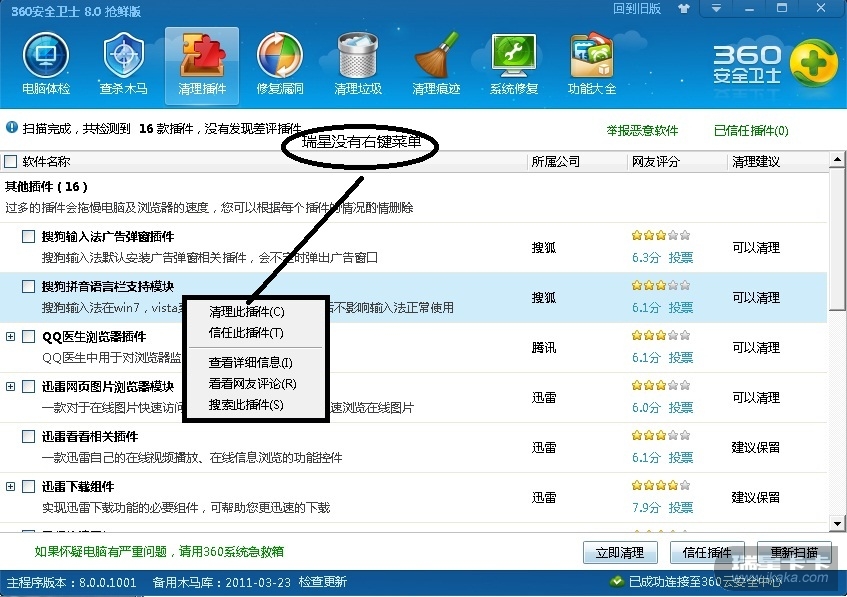Open 查杀木马 trojan scan icon

pos(124,63)
